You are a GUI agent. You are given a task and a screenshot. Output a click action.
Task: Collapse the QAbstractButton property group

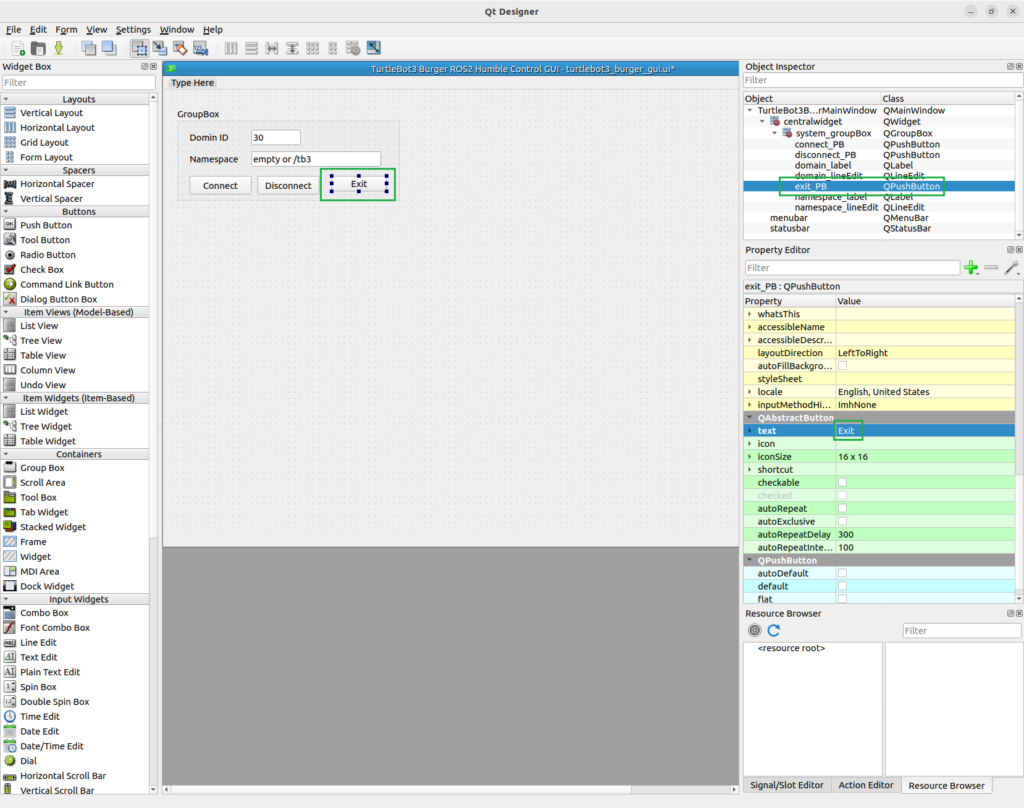[x=750, y=417]
